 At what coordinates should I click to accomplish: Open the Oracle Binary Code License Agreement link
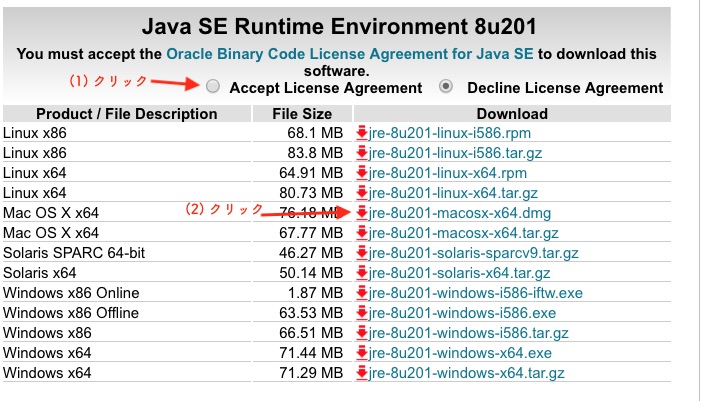point(349,54)
